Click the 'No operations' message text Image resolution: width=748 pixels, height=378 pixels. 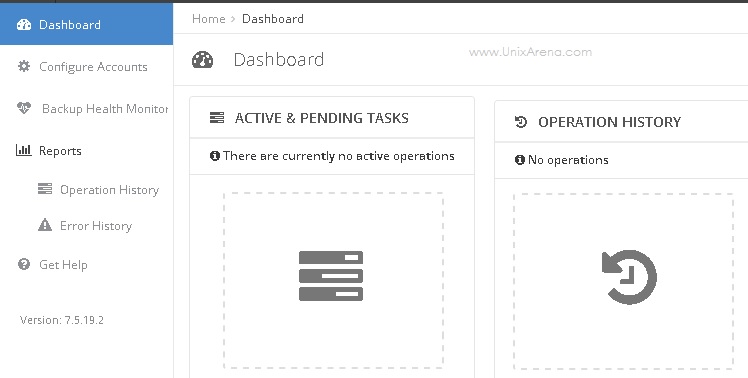pyautogui.click(x=568, y=160)
